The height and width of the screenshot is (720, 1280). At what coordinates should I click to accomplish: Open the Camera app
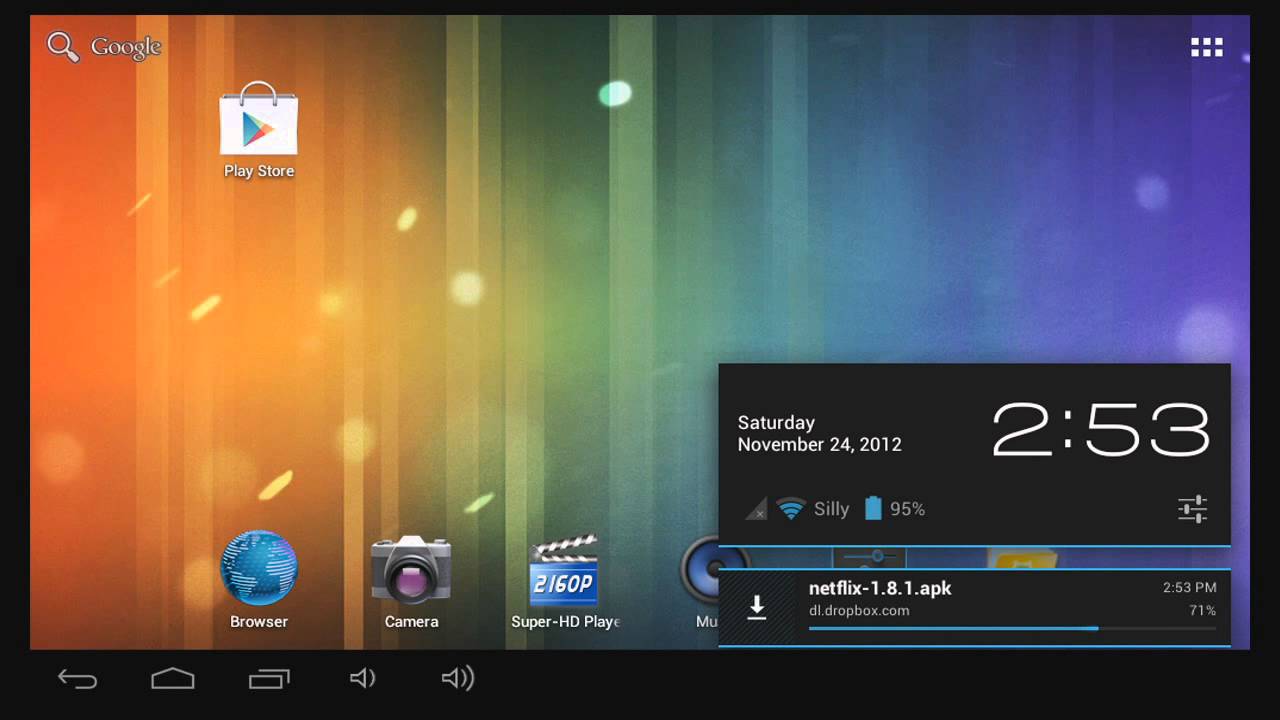point(411,580)
